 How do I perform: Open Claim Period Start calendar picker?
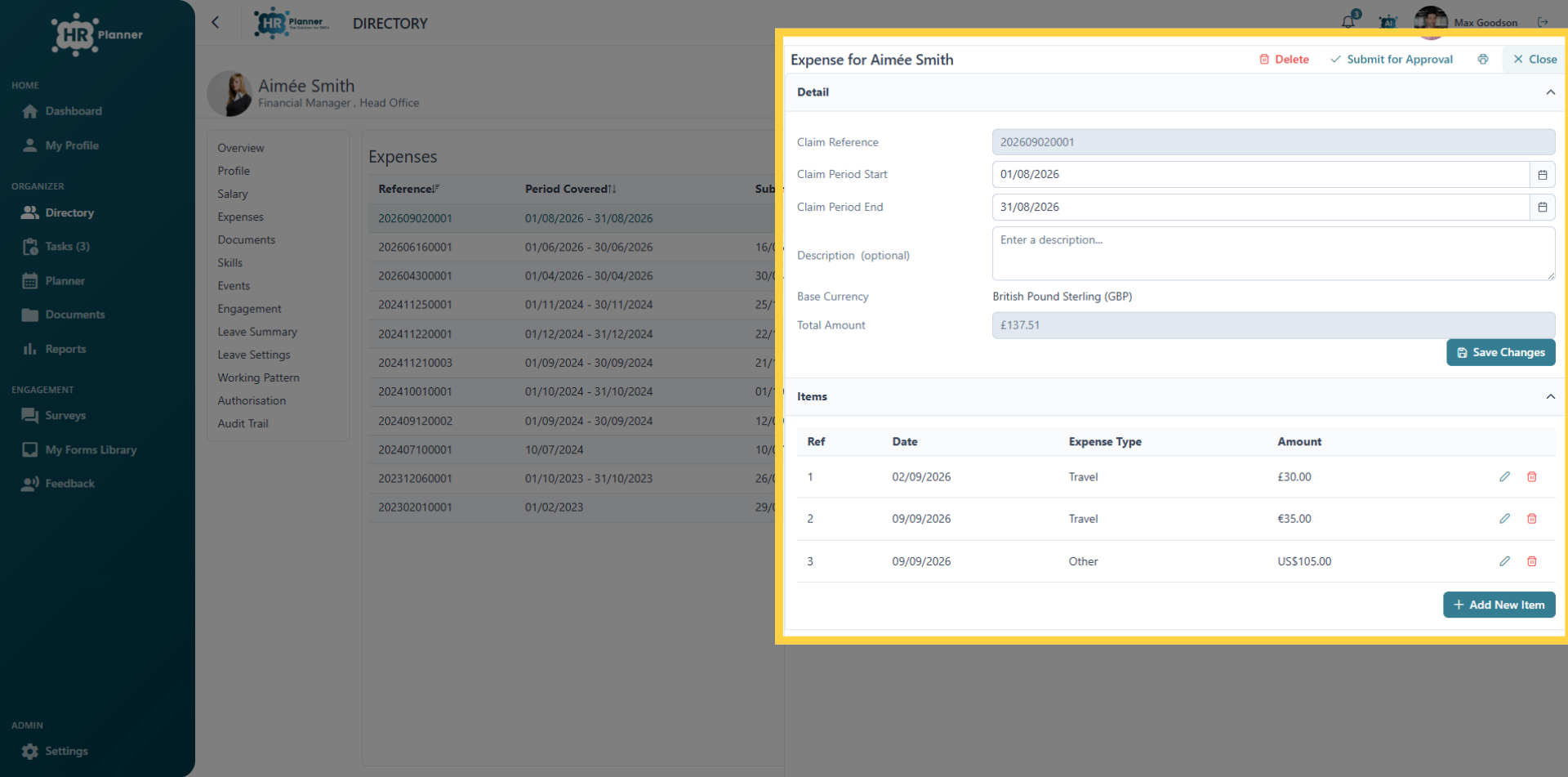point(1543,174)
